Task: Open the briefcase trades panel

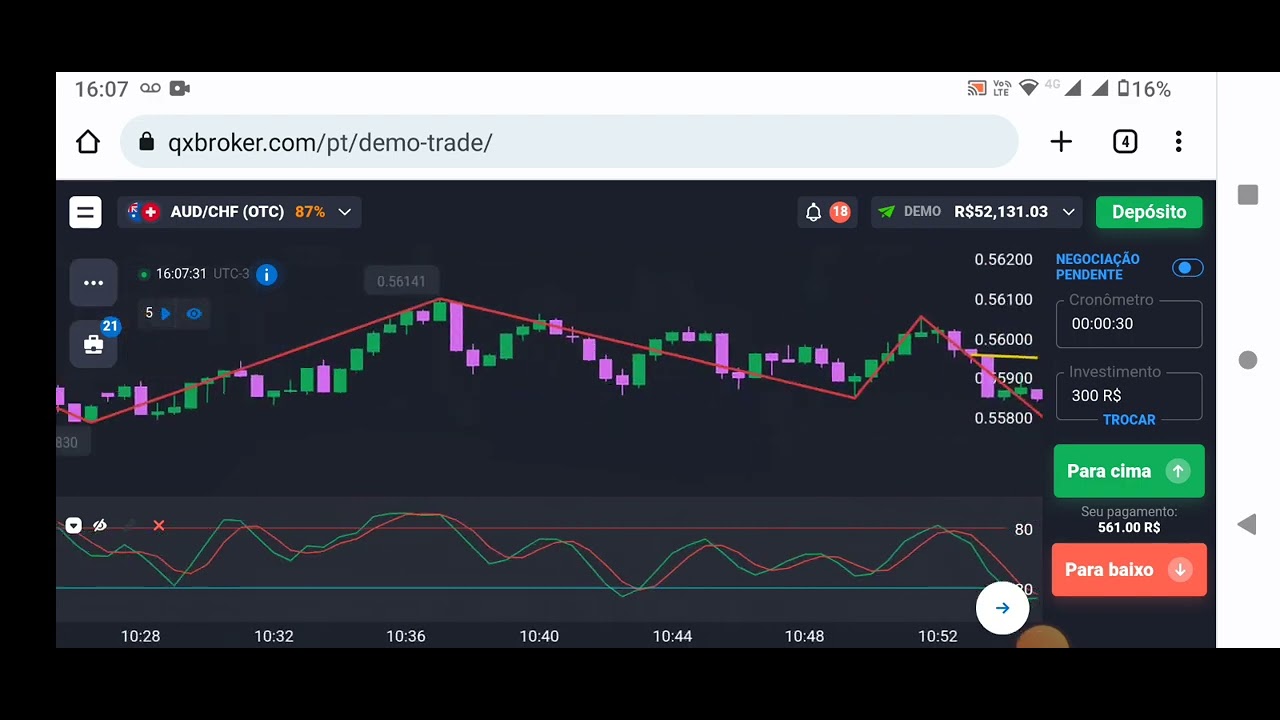Action: pyautogui.click(x=93, y=344)
